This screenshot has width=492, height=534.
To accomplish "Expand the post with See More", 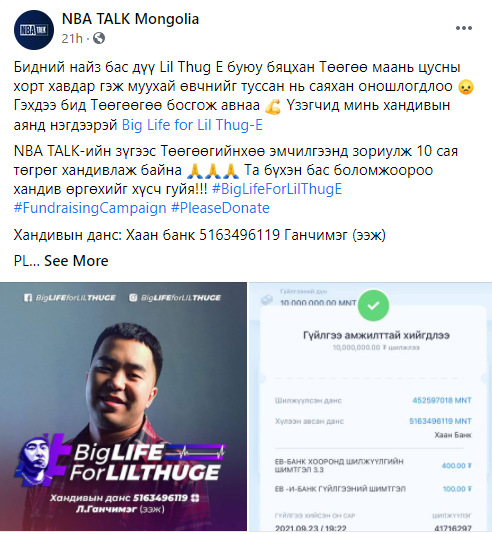I will (76, 261).
